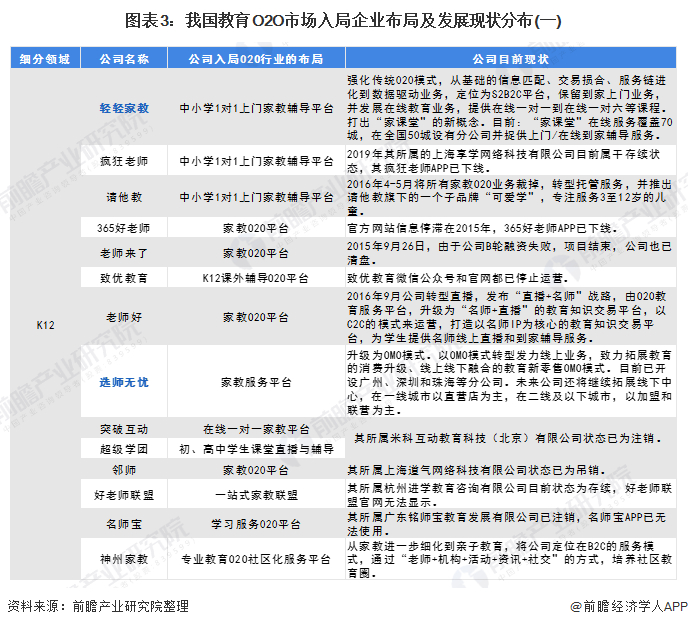Click status '官方网站信息停滞在2015年，365好老师APP已下线。'

coord(482,228)
